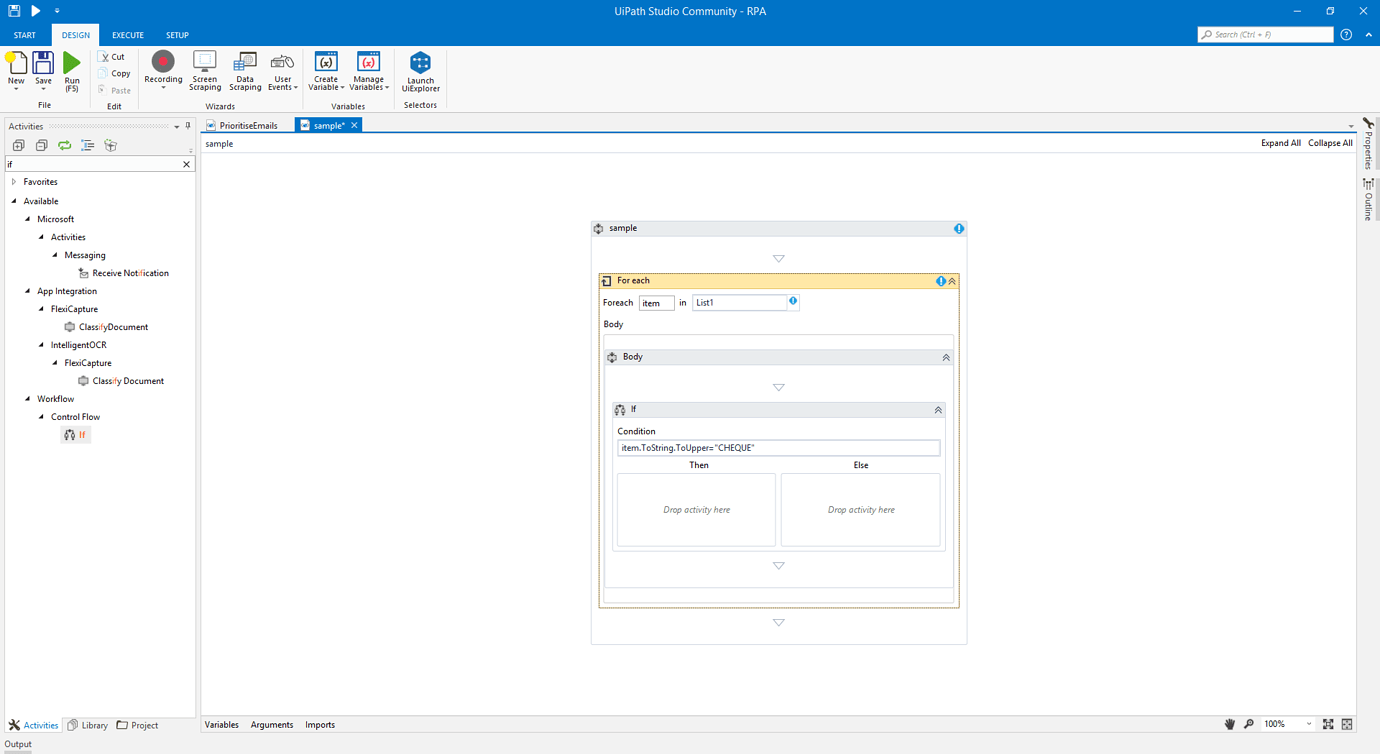
Task: Open the Imports panel
Action: (320, 725)
